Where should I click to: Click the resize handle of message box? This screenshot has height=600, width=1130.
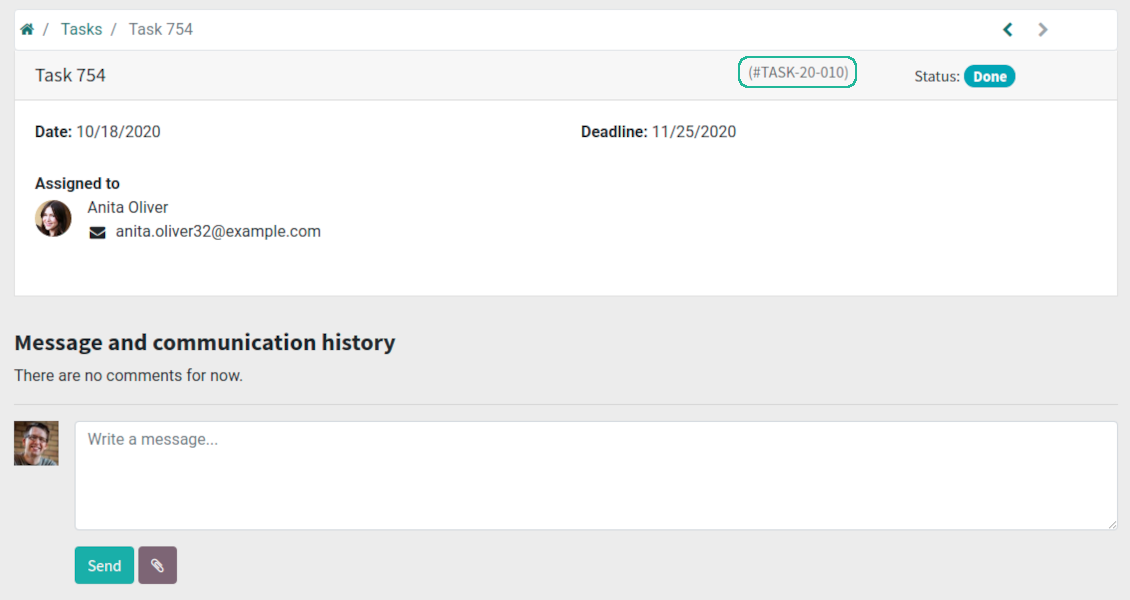(1112, 524)
